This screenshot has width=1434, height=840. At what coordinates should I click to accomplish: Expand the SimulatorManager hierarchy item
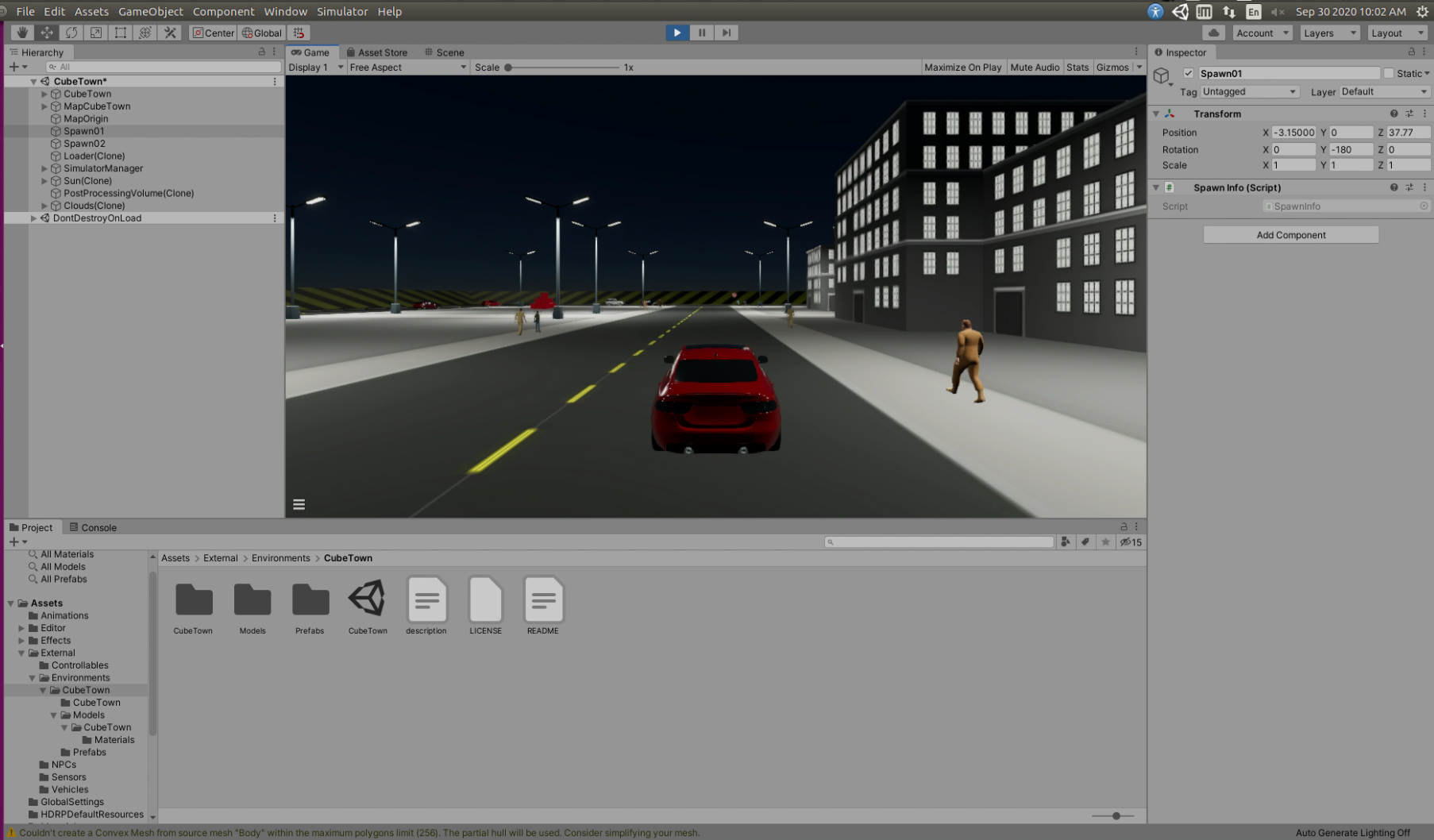44,168
